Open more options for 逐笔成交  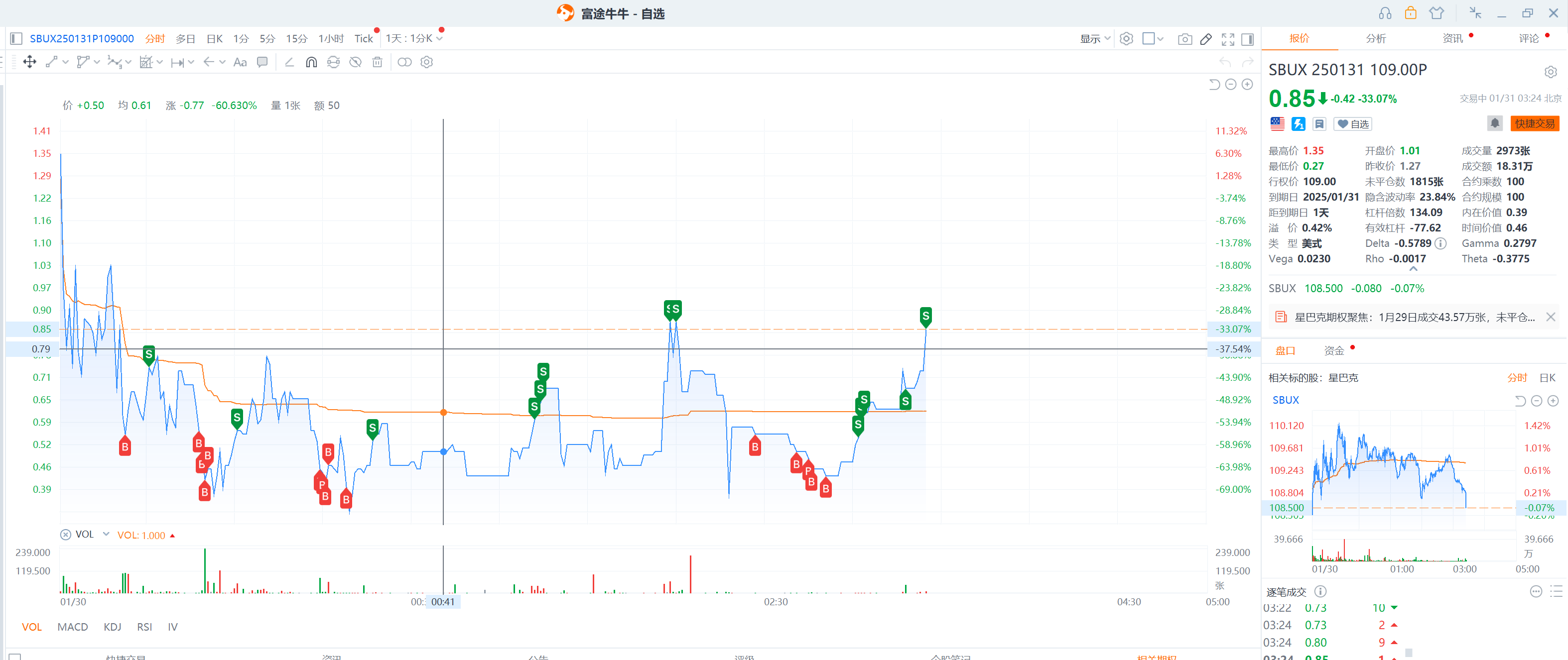click(1536, 591)
